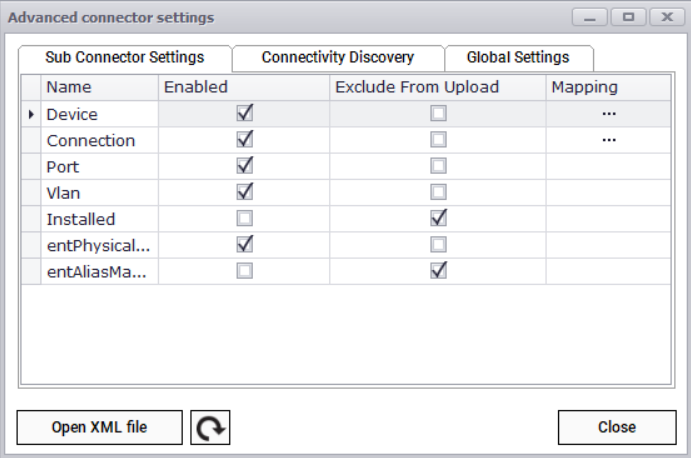Open mapping ellipsis for Connection row

click(x=609, y=140)
